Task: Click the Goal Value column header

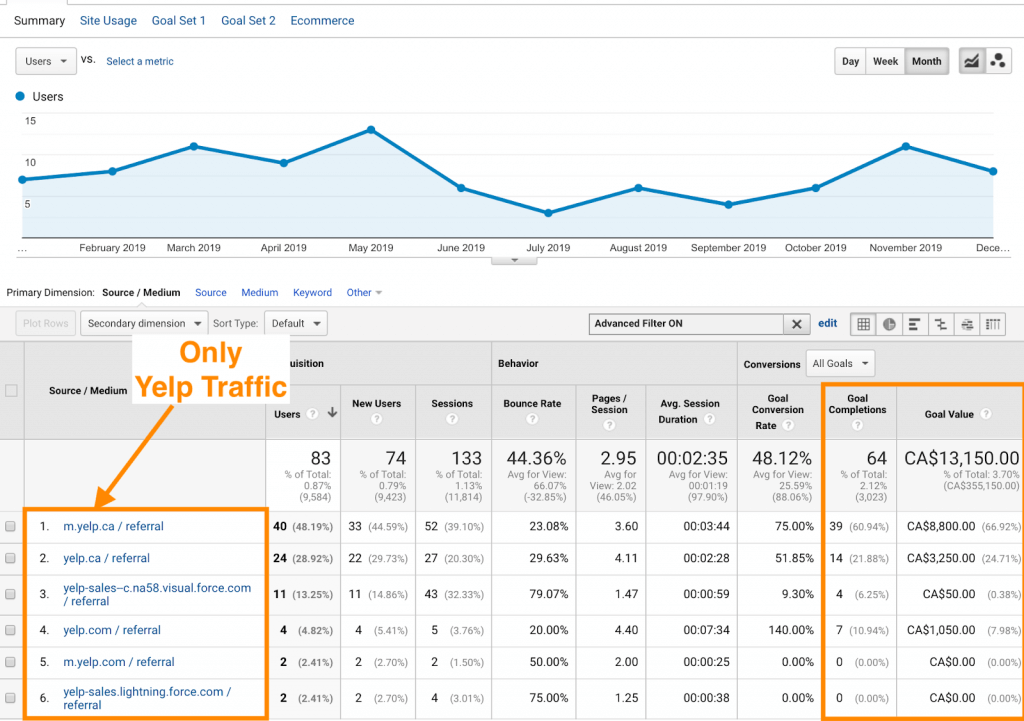Action: click(x=949, y=414)
